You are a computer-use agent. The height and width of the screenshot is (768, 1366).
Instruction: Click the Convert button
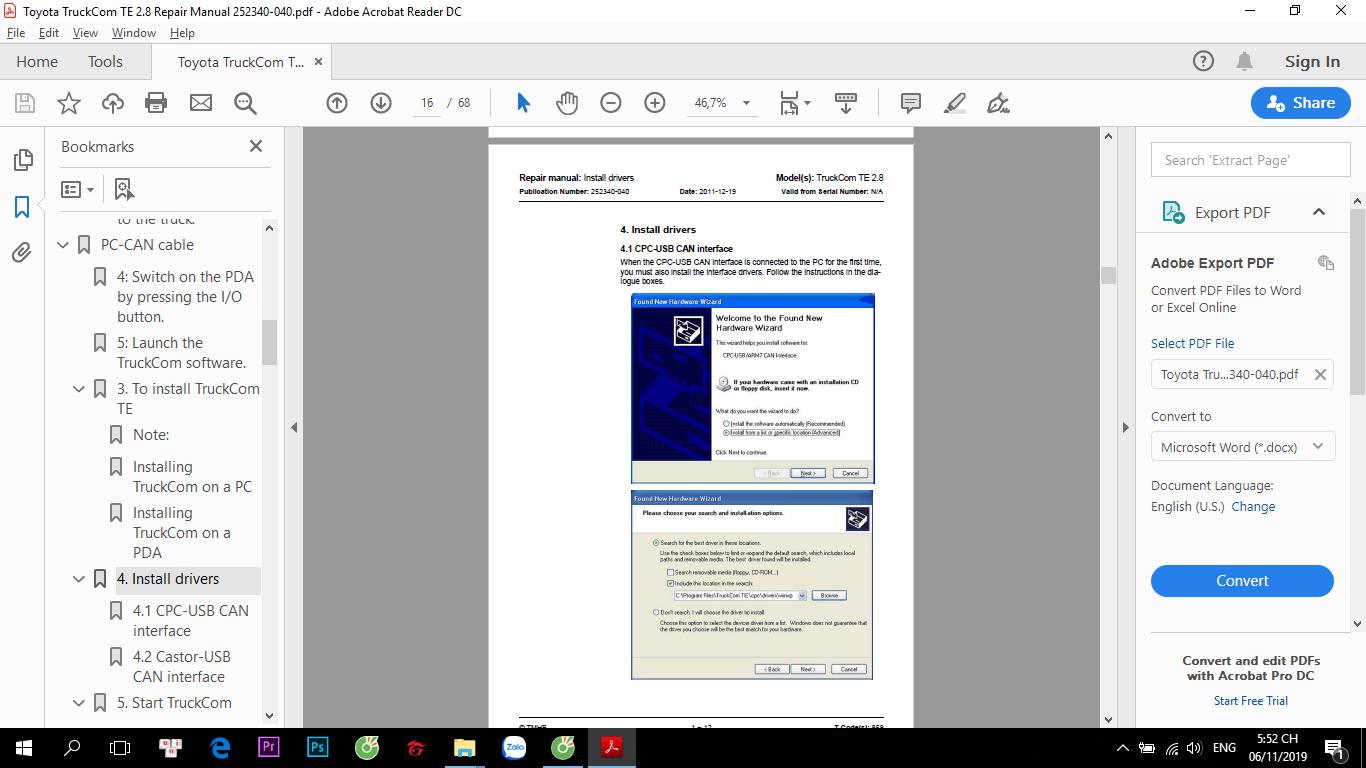(x=1242, y=581)
